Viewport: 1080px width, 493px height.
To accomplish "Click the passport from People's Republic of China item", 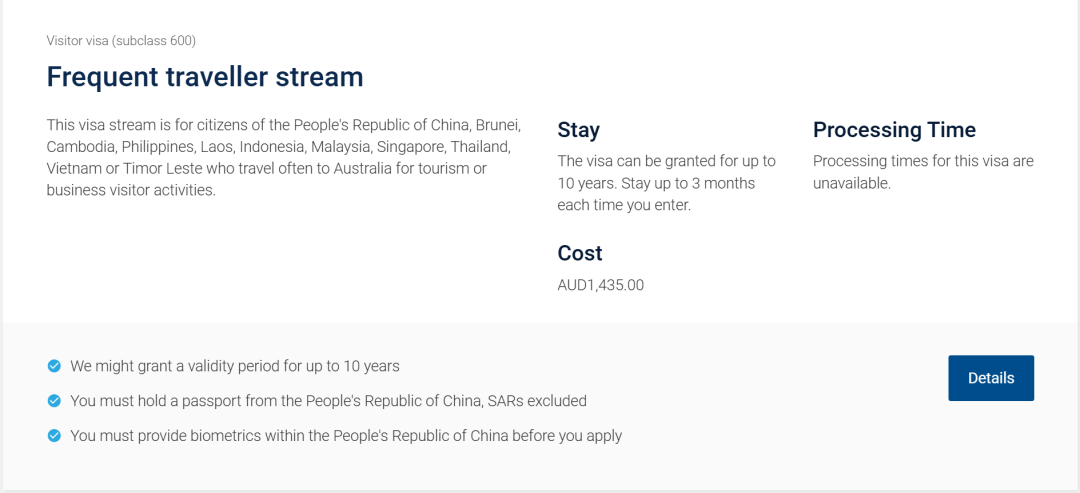I will tap(329, 401).
